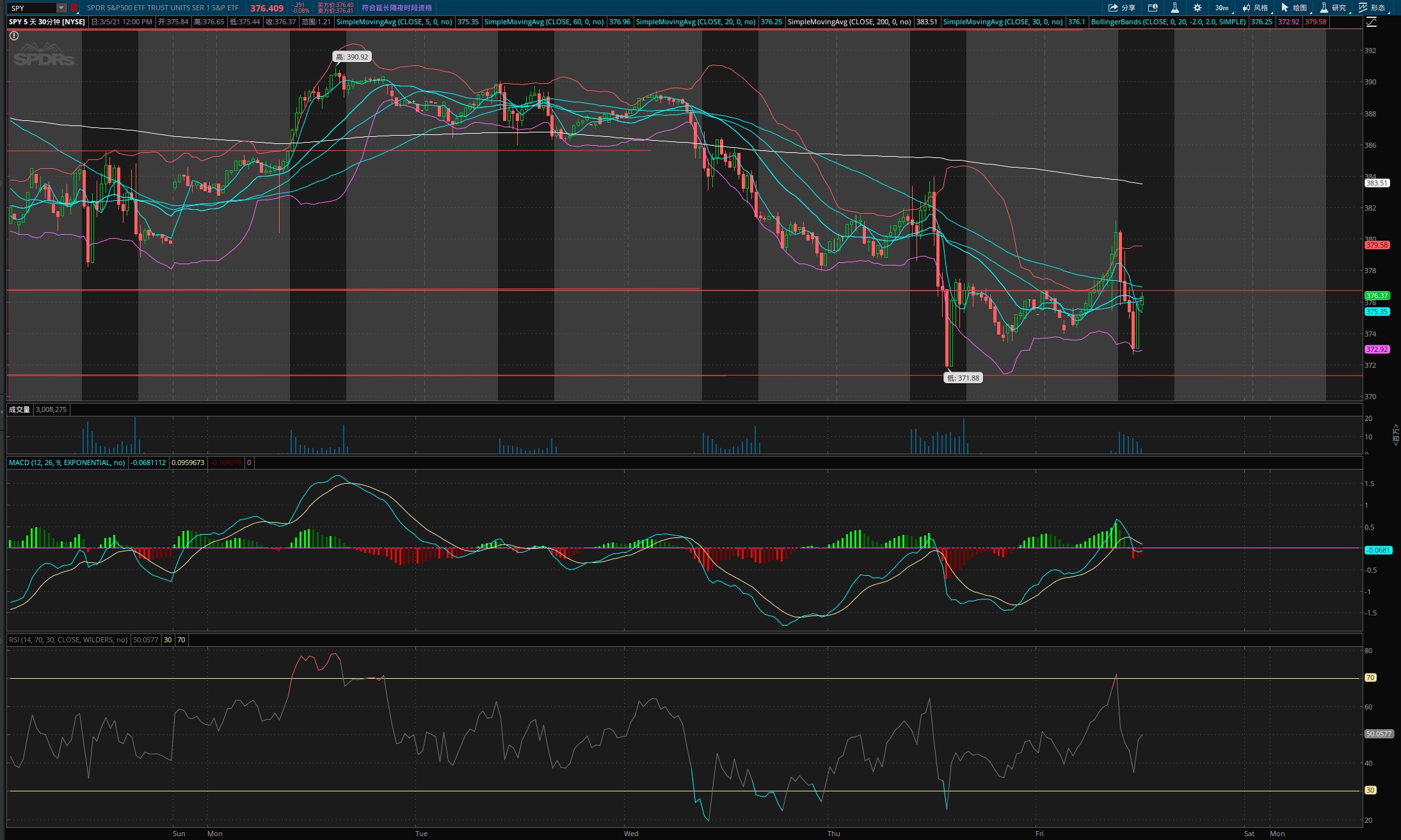Open the chart info card icon
The height and width of the screenshot is (840, 1401).
[x=1153, y=8]
